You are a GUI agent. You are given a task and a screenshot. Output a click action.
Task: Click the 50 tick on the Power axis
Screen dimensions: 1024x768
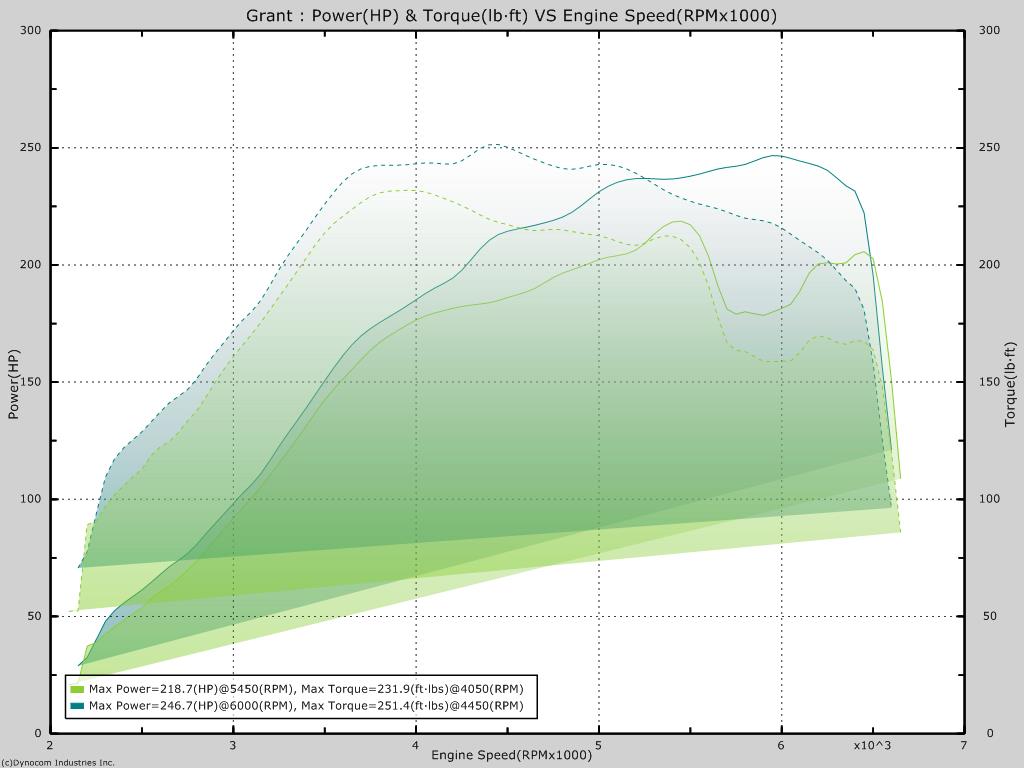pos(34,616)
